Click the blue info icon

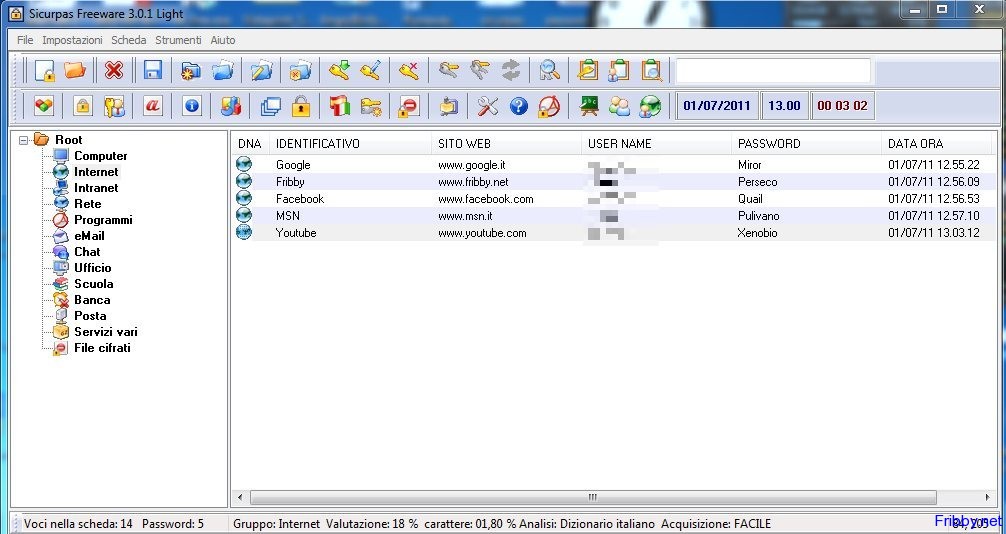coord(191,106)
